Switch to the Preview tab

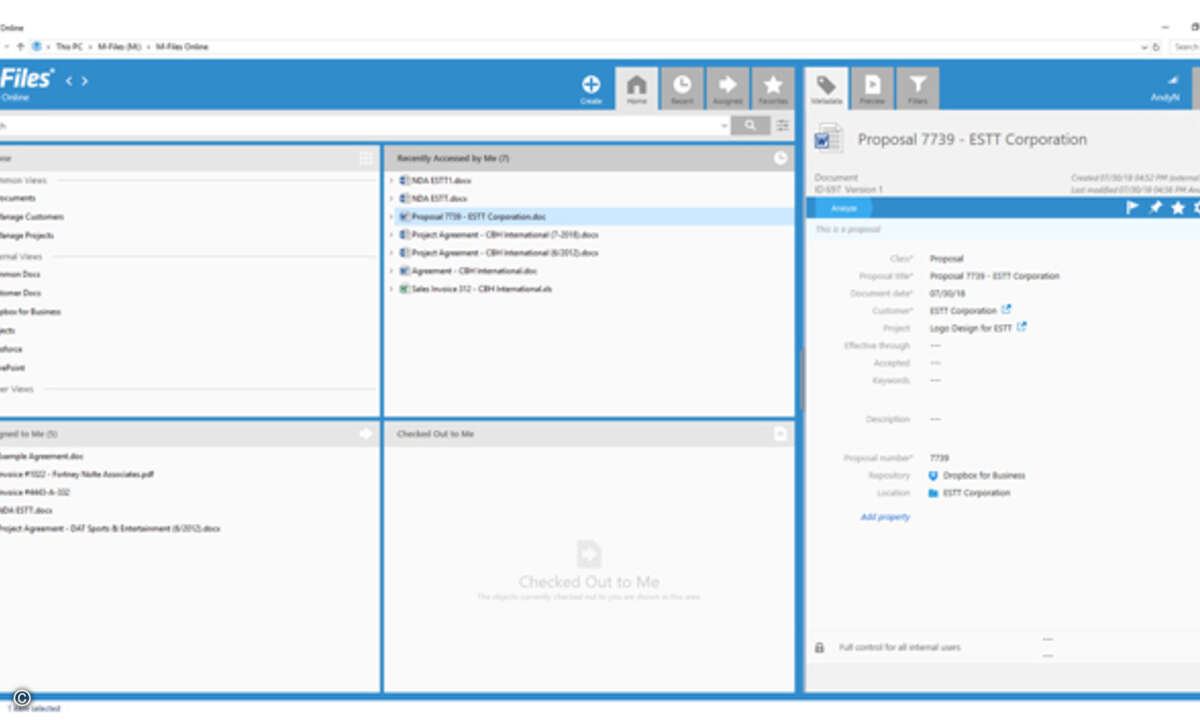pos(873,88)
